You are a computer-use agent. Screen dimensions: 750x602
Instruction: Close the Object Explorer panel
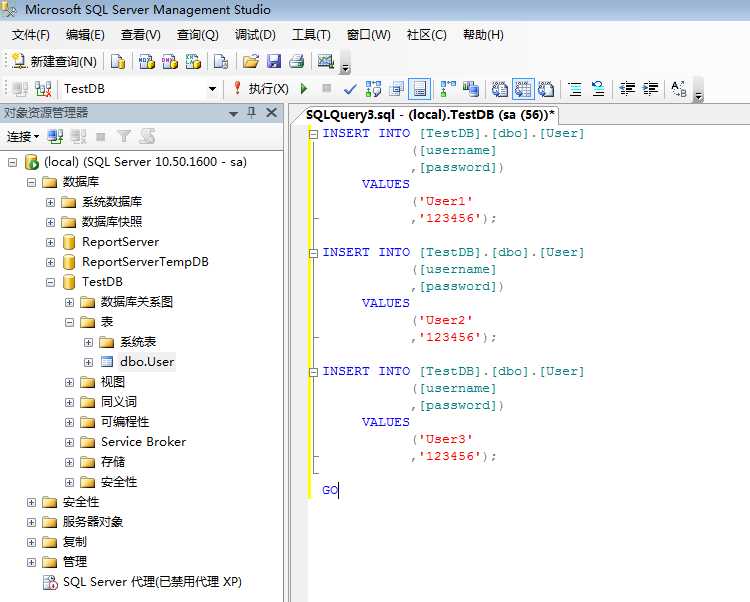(271, 113)
